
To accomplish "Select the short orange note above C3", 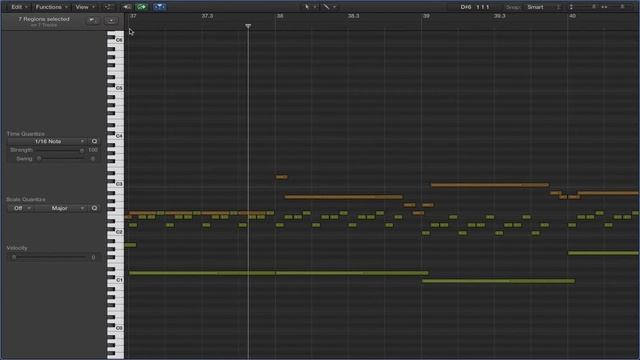I will point(282,177).
